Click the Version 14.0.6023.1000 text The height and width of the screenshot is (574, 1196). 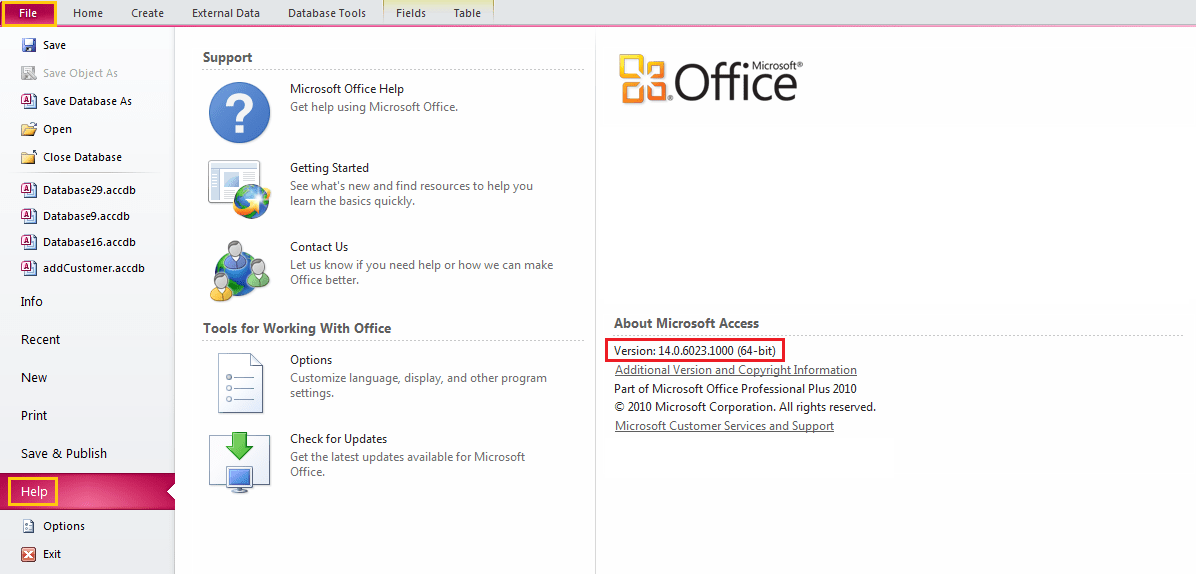pos(695,351)
